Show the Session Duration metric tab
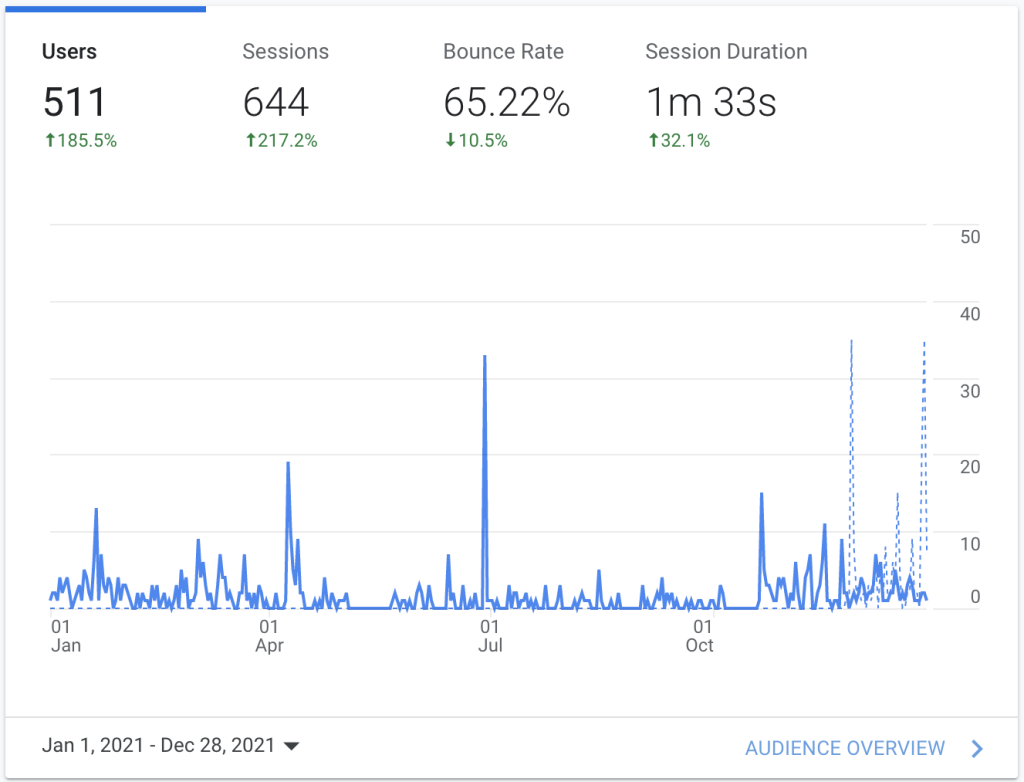This screenshot has height=782, width=1024. (x=726, y=52)
